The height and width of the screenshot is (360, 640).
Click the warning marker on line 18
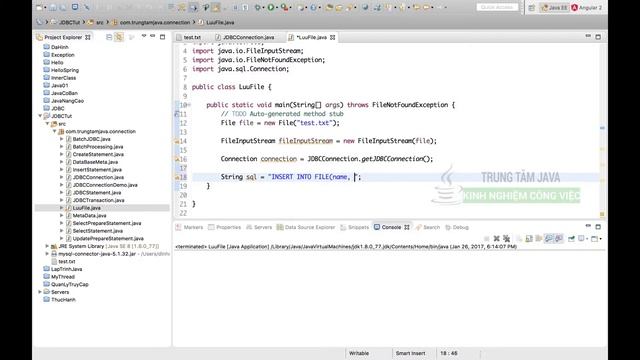[x=177, y=177]
